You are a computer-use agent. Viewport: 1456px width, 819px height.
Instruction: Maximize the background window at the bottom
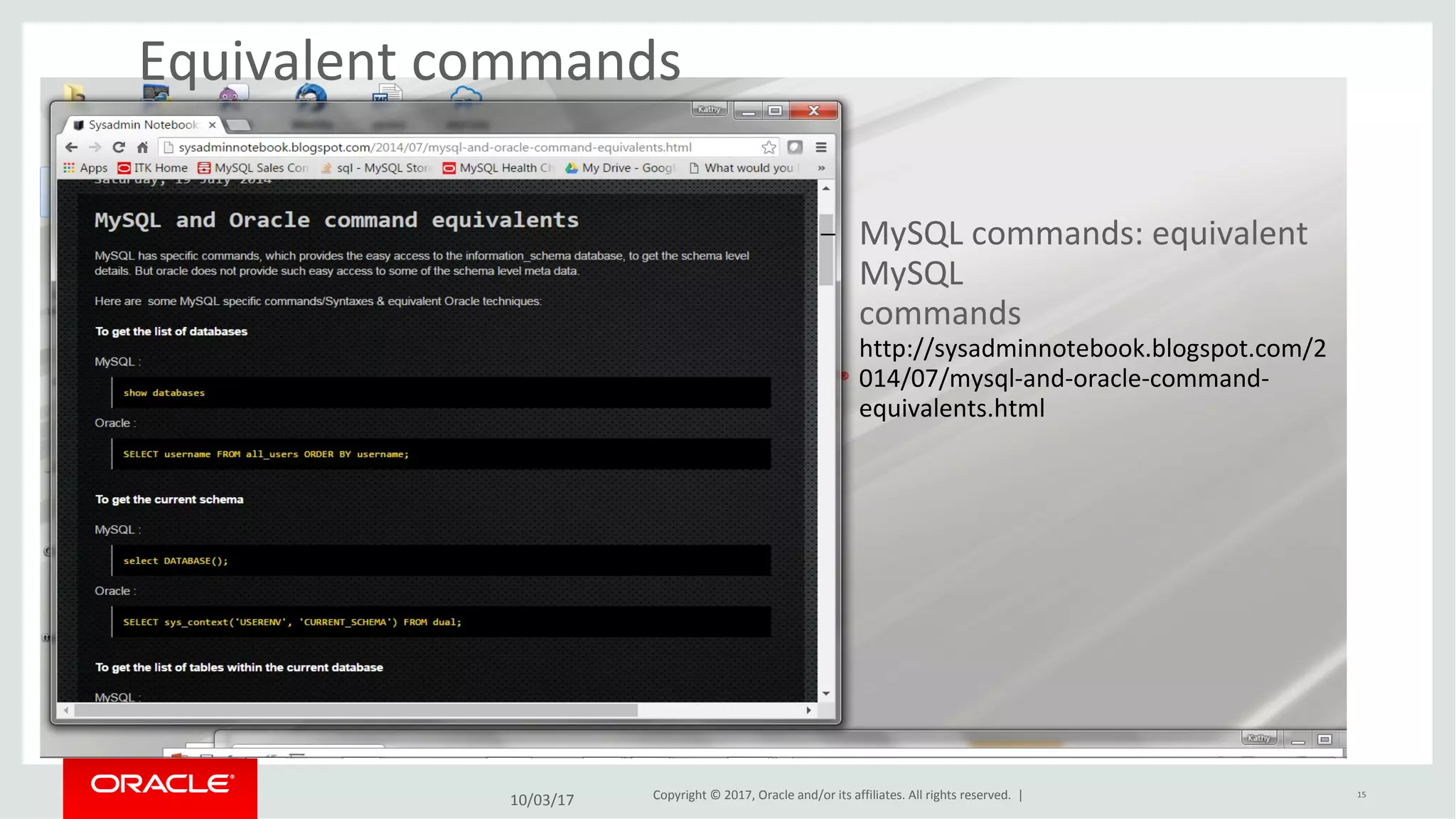coord(1324,739)
